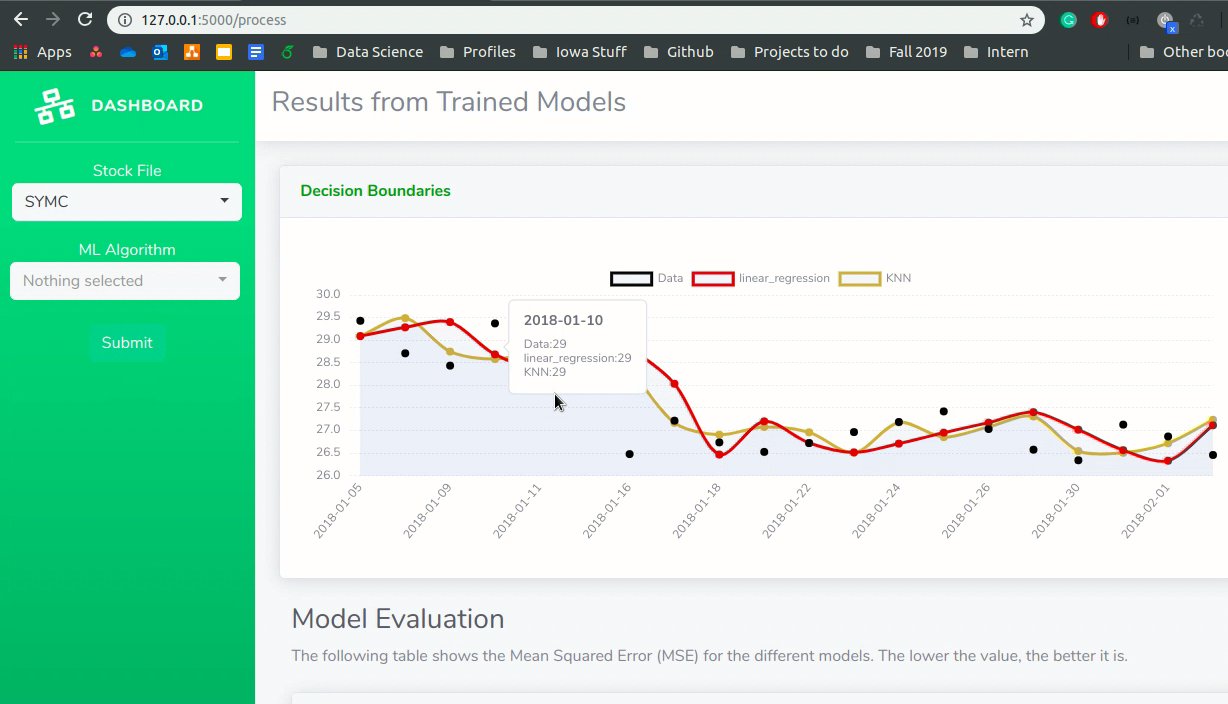Viewport: 1228px width, 704px height.
Task: Open the Outlook bookmark icon
Action: 160,52
